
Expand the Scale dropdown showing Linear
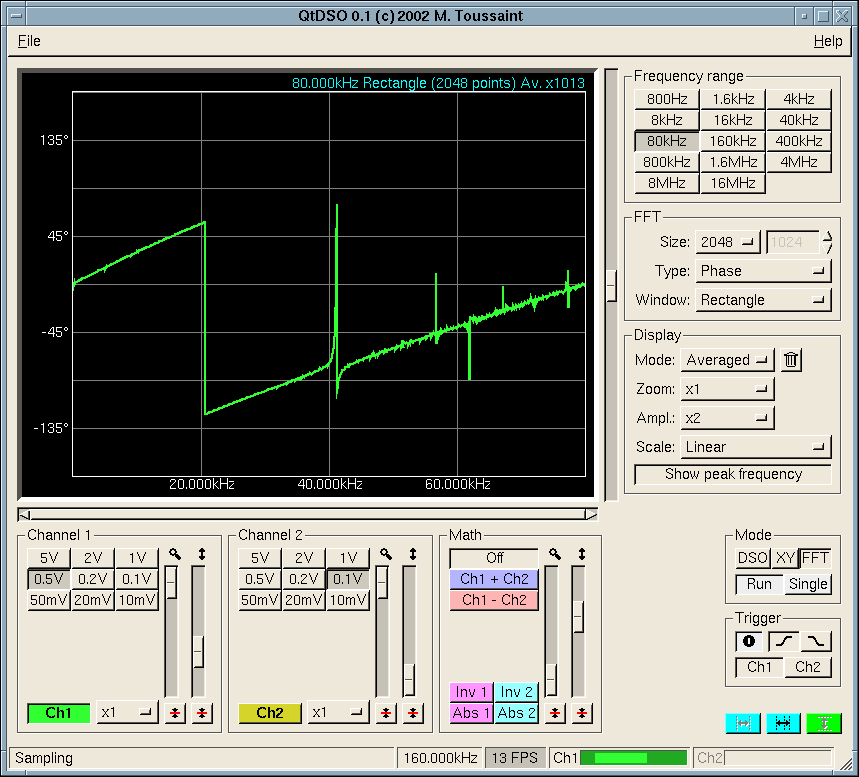coord(756,447)
